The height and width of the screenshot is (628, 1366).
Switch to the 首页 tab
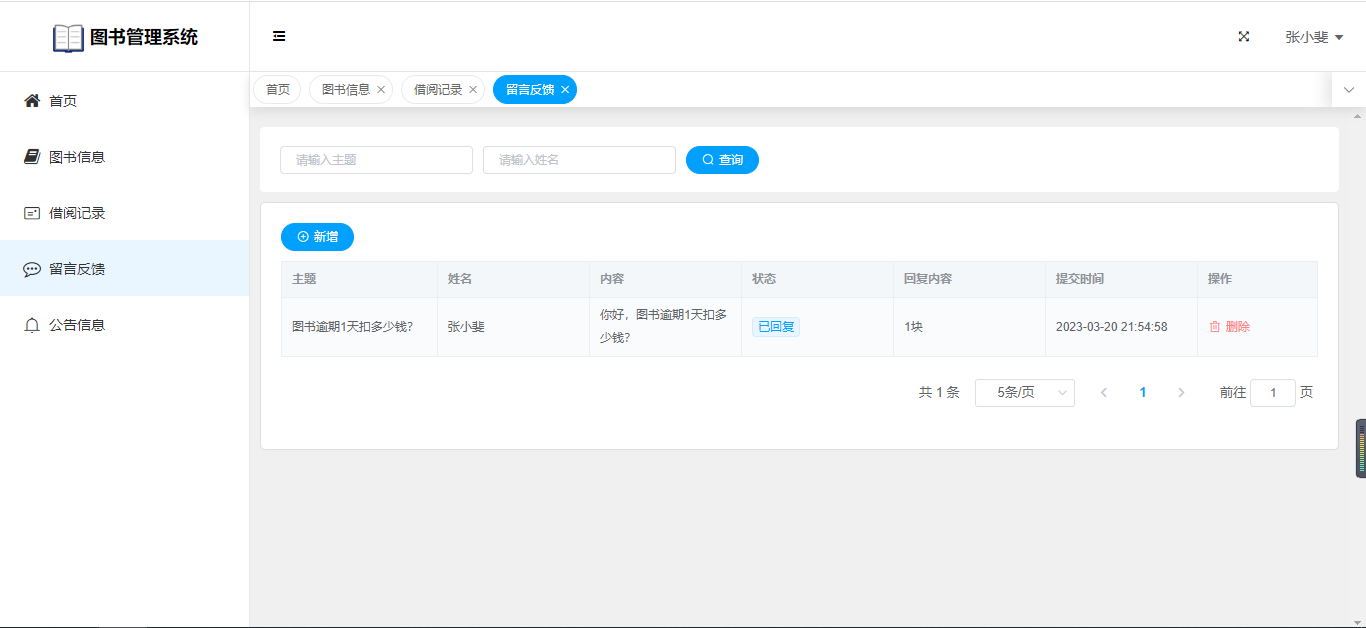(277, 90)
